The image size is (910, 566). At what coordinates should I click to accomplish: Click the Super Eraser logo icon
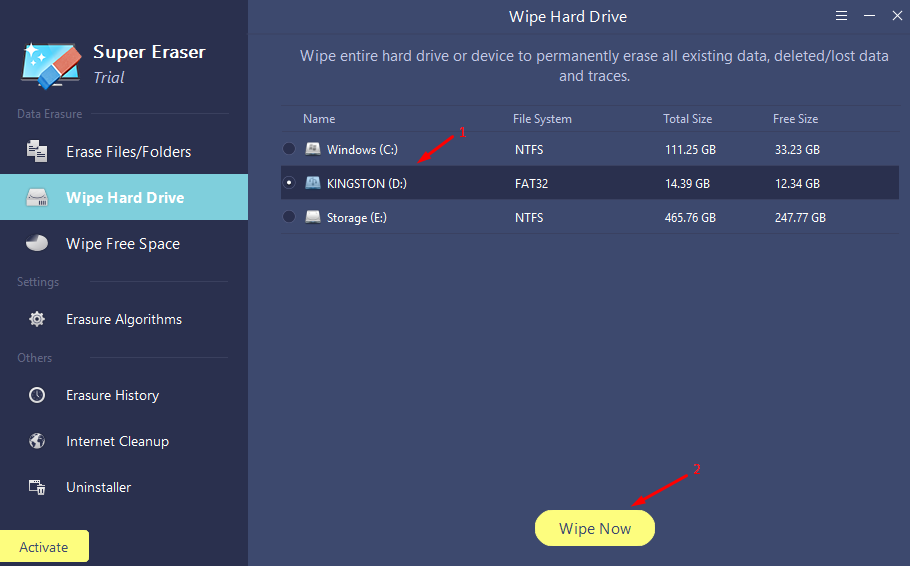coord(51,65)
